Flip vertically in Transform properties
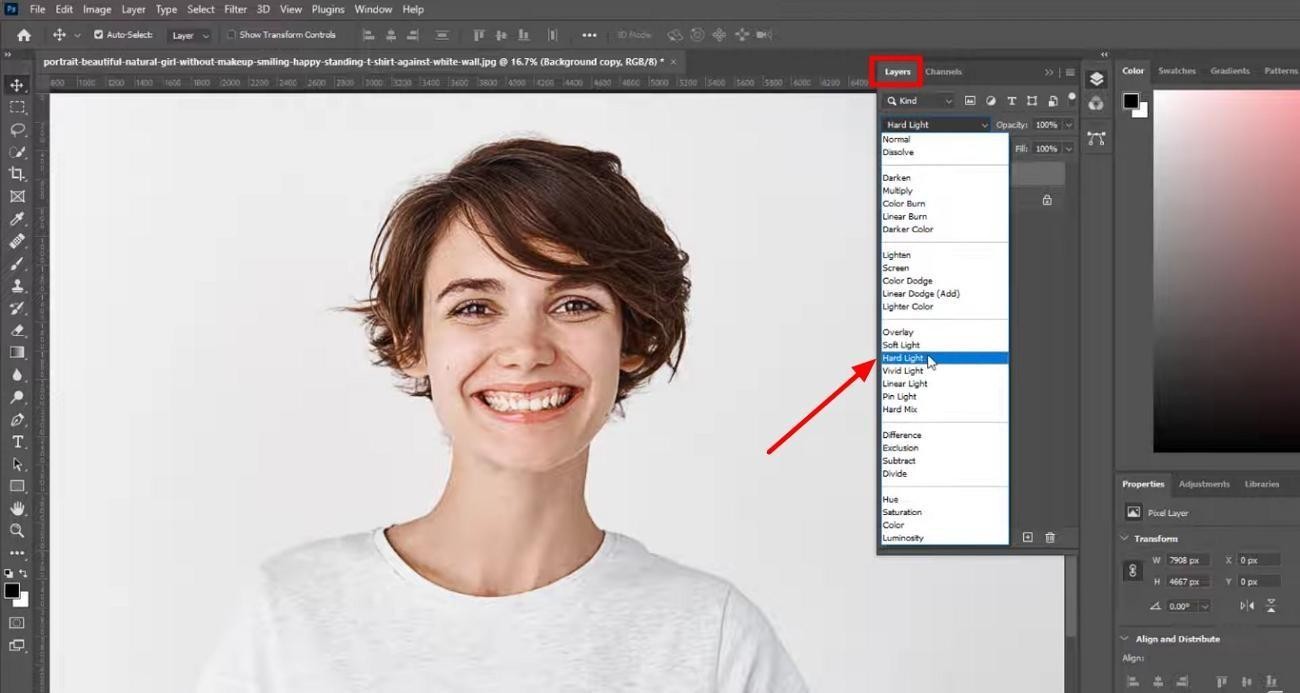The height and width of the screenshot is (693, 1300). [x=1271, y=606]
